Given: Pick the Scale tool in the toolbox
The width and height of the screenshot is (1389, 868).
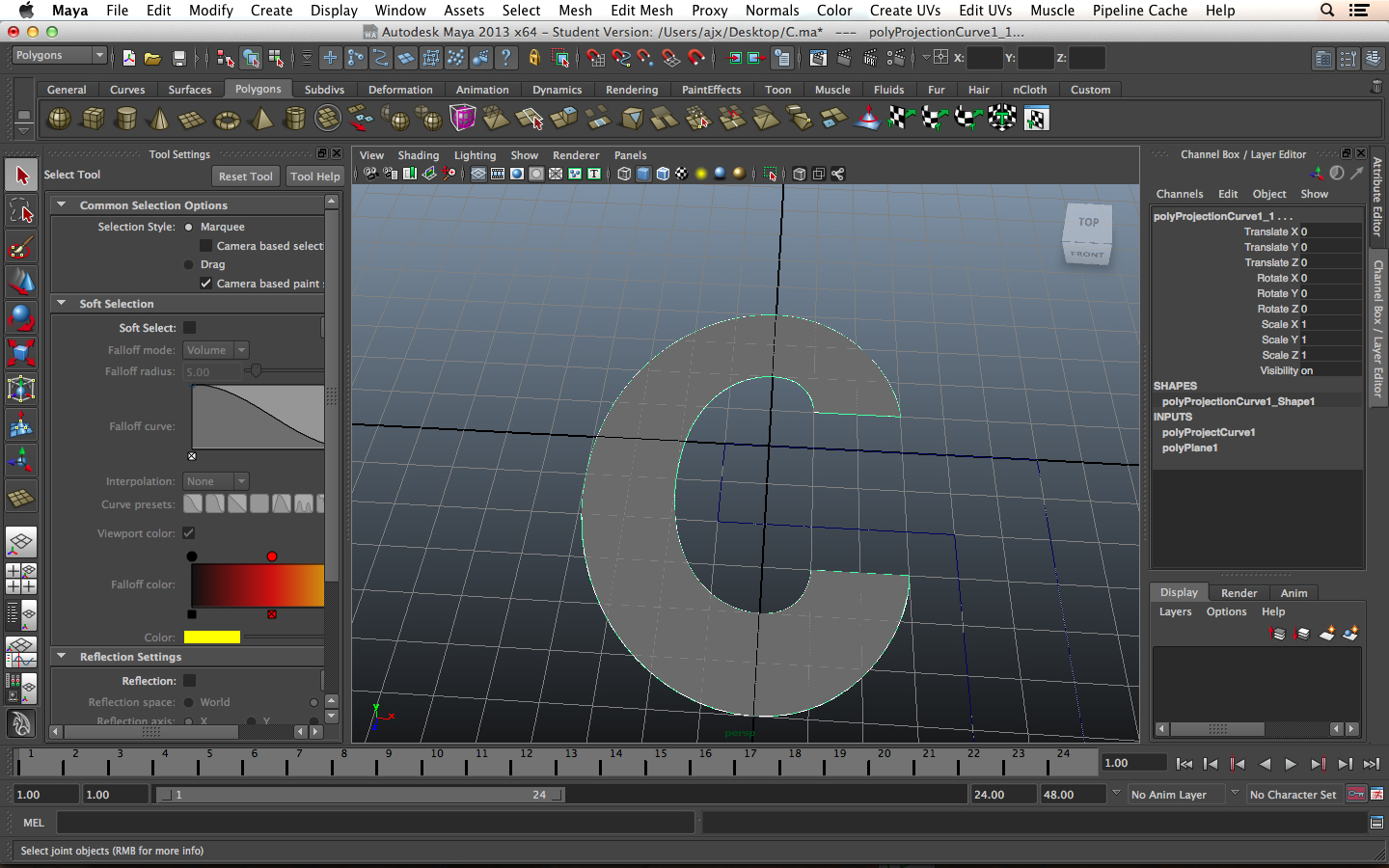Looking at the screenshot, I should tap(21, 353).
